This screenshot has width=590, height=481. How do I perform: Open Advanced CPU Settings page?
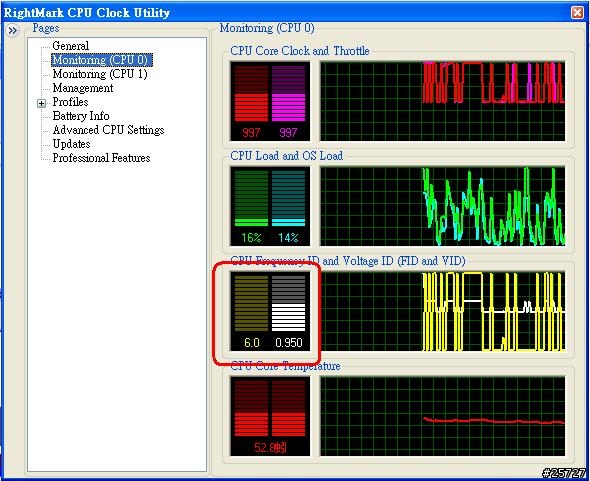click(x=108, y=130)
